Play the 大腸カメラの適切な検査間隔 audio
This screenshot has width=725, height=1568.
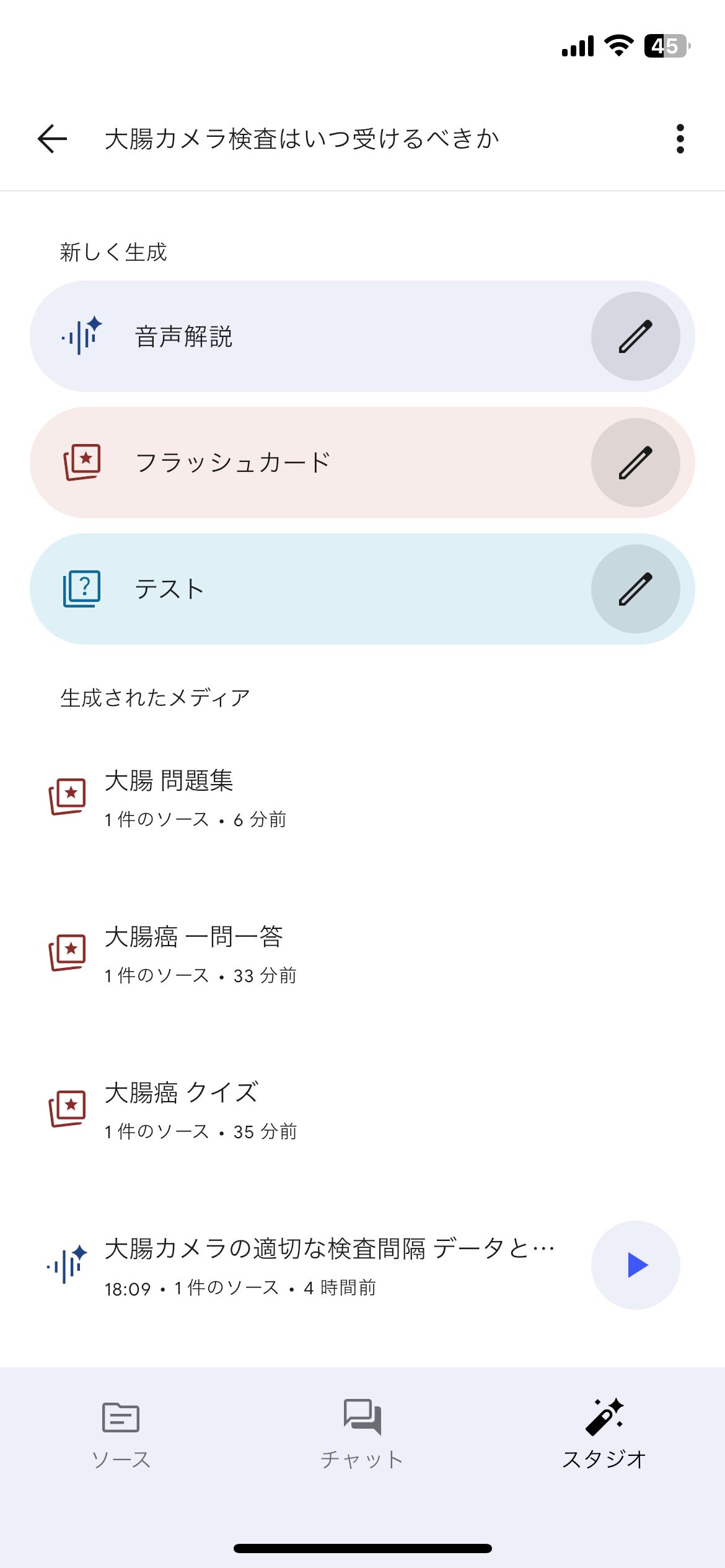[x=635, y=1265]
